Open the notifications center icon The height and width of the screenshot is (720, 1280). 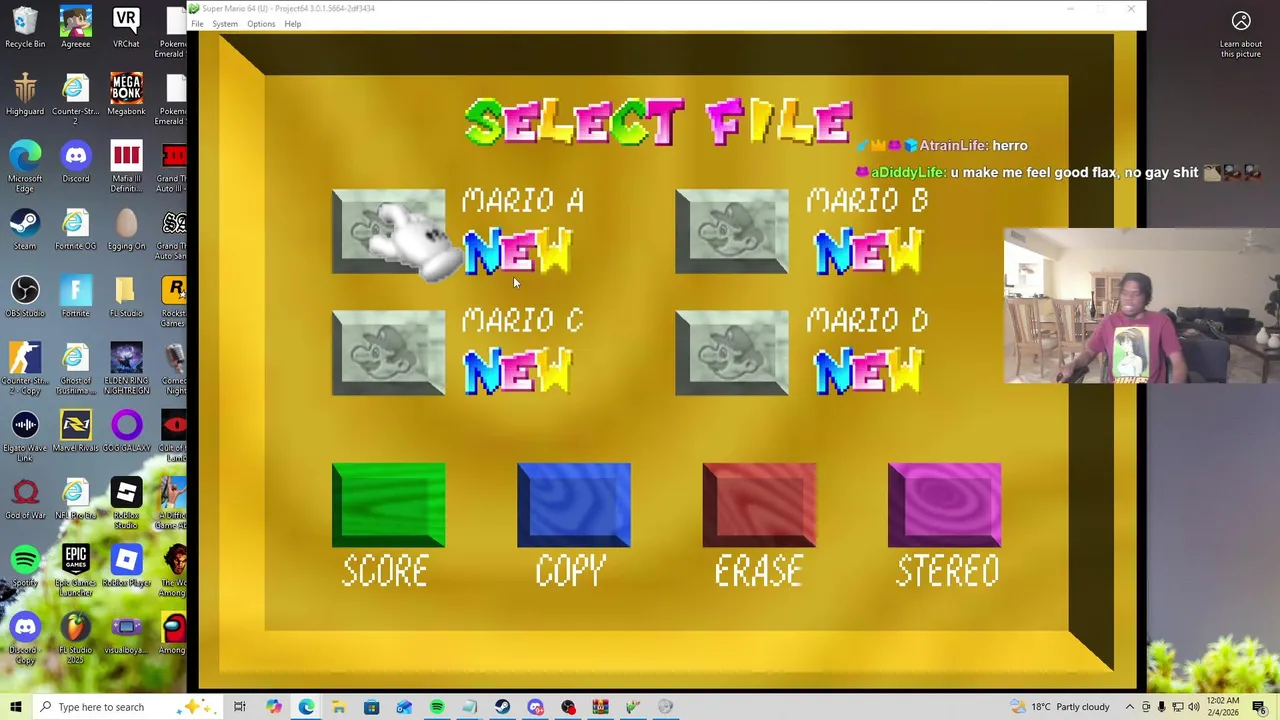pyautogui.click(x=1260, y=707)
